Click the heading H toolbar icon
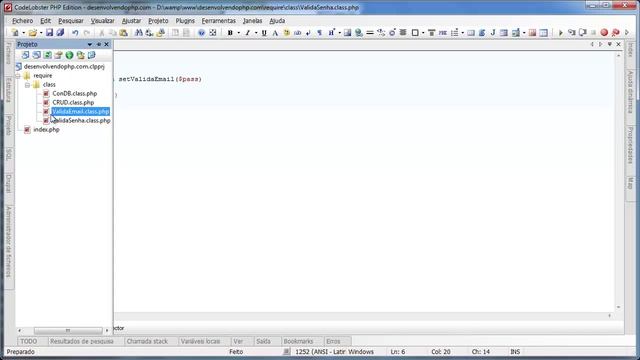Screen dimensions: 640x360 (x=331, y=33)
